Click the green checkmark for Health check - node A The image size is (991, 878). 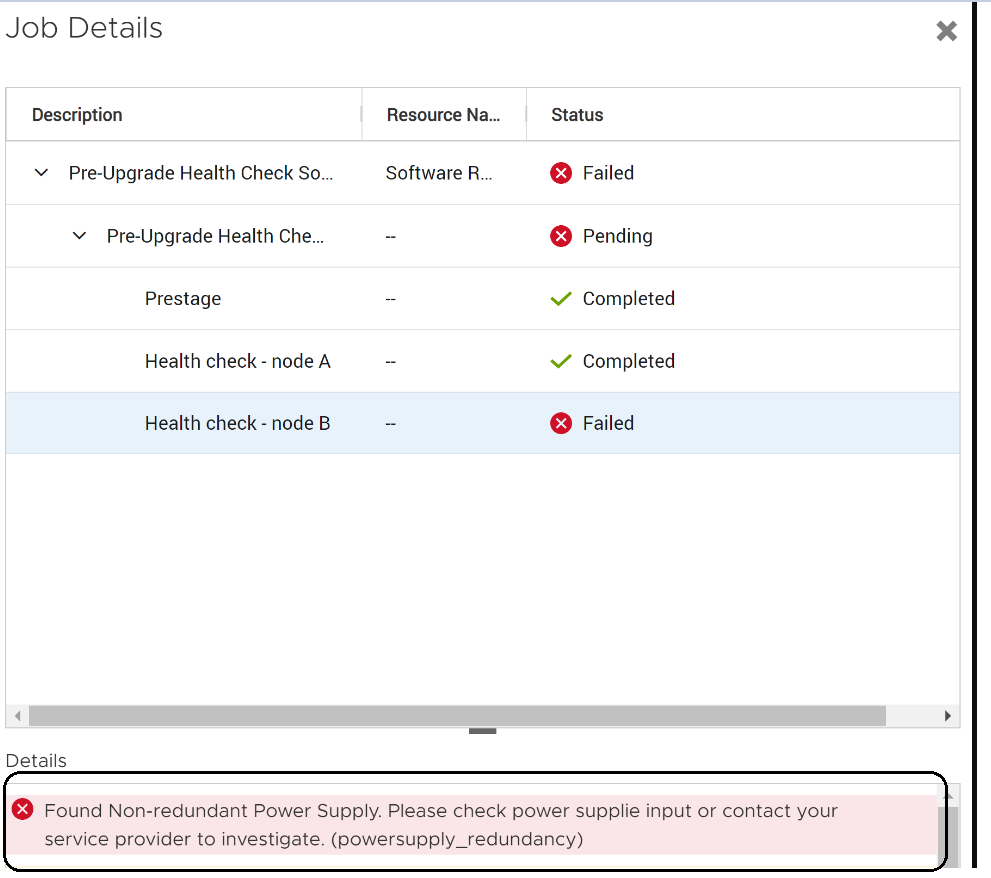coord(560,361)
